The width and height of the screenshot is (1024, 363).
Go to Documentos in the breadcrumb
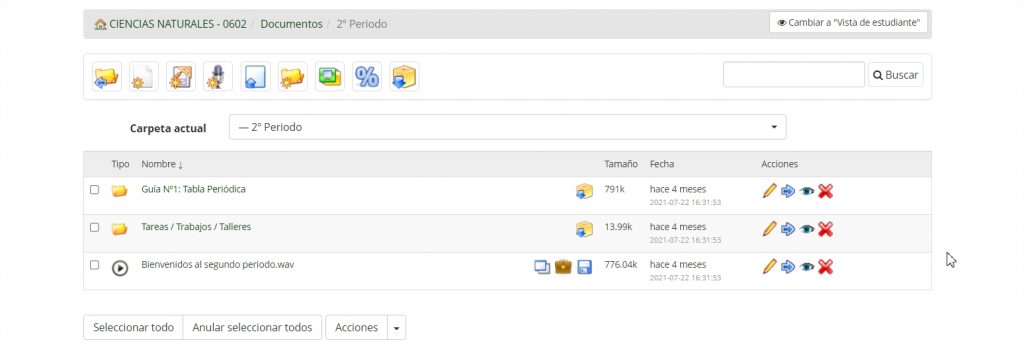pyautogui.click(x=291, y=24)
